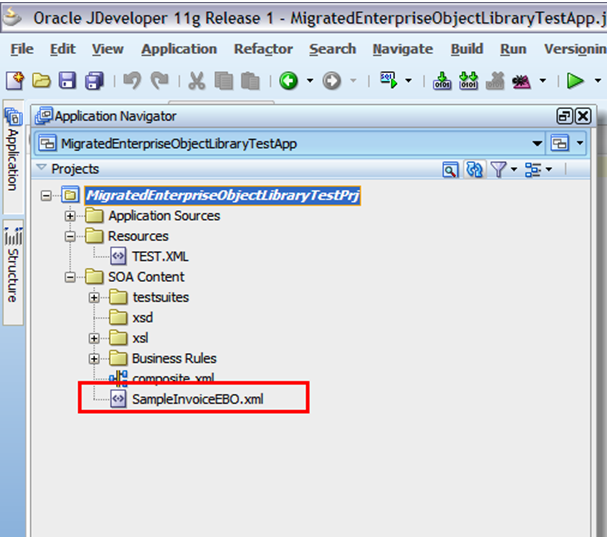Expand the testsuites folder
608x537 pixels.
(x=94, y=297)
